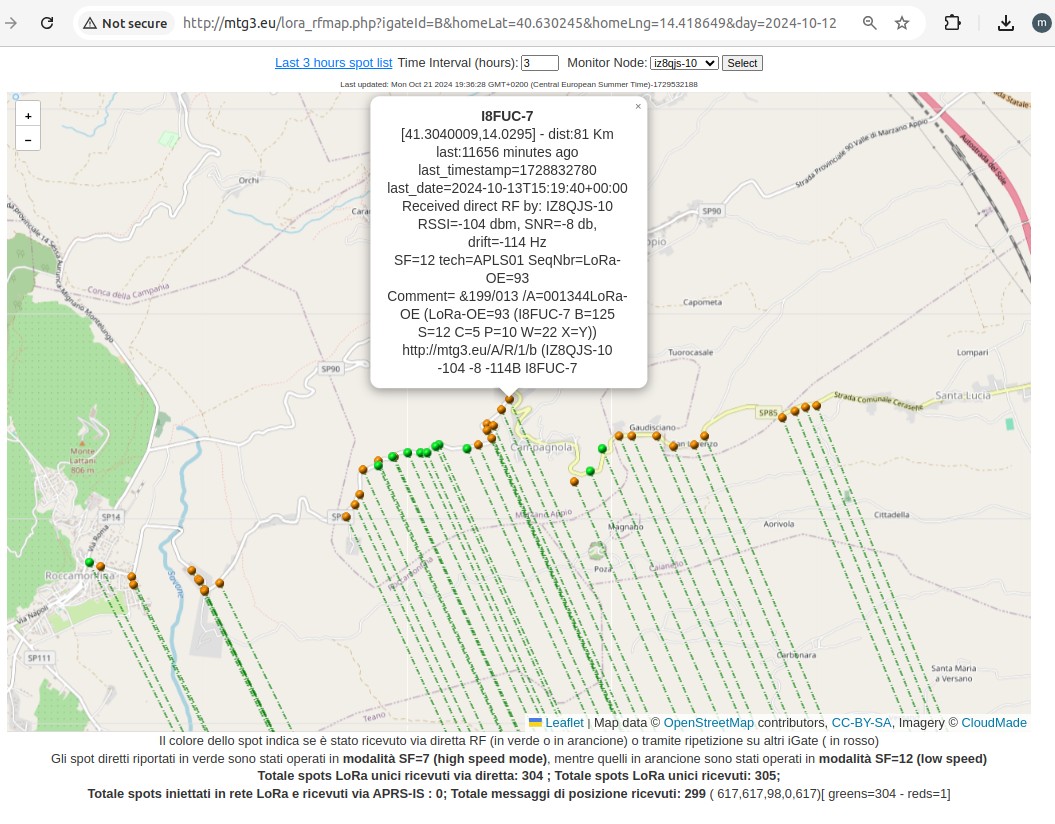Click the orange marker on SP90 label
The width and height of the screenshot is (1055, 824).
(346, 517)
